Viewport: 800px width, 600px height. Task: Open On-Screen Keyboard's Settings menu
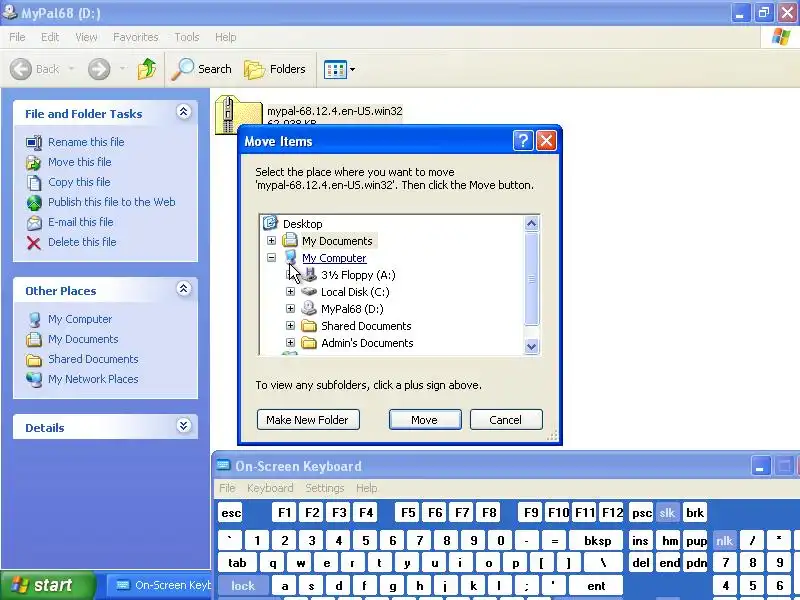coord(324,488)
